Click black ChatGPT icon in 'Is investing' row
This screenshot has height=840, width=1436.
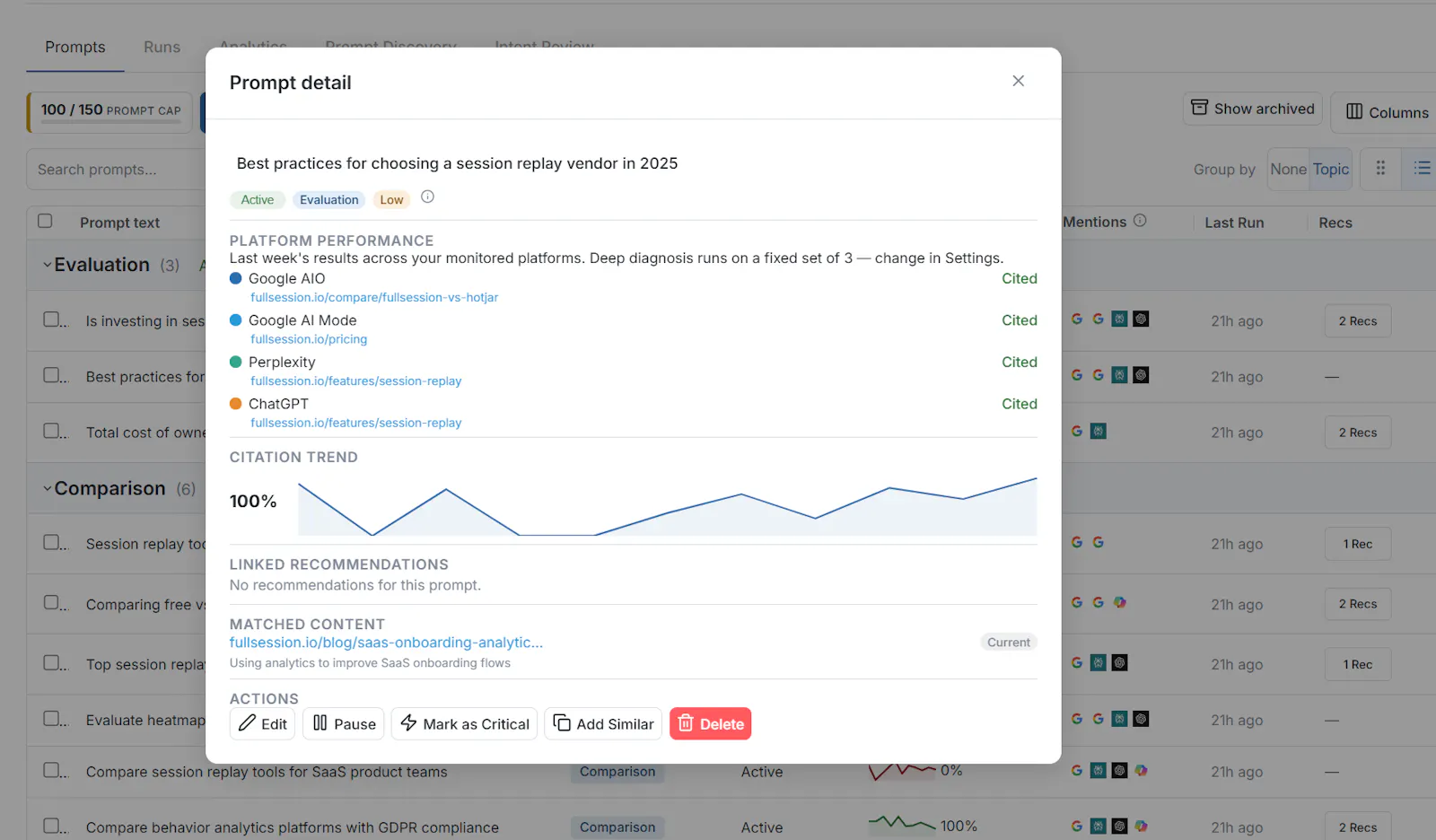click(x=1141, y=319)
